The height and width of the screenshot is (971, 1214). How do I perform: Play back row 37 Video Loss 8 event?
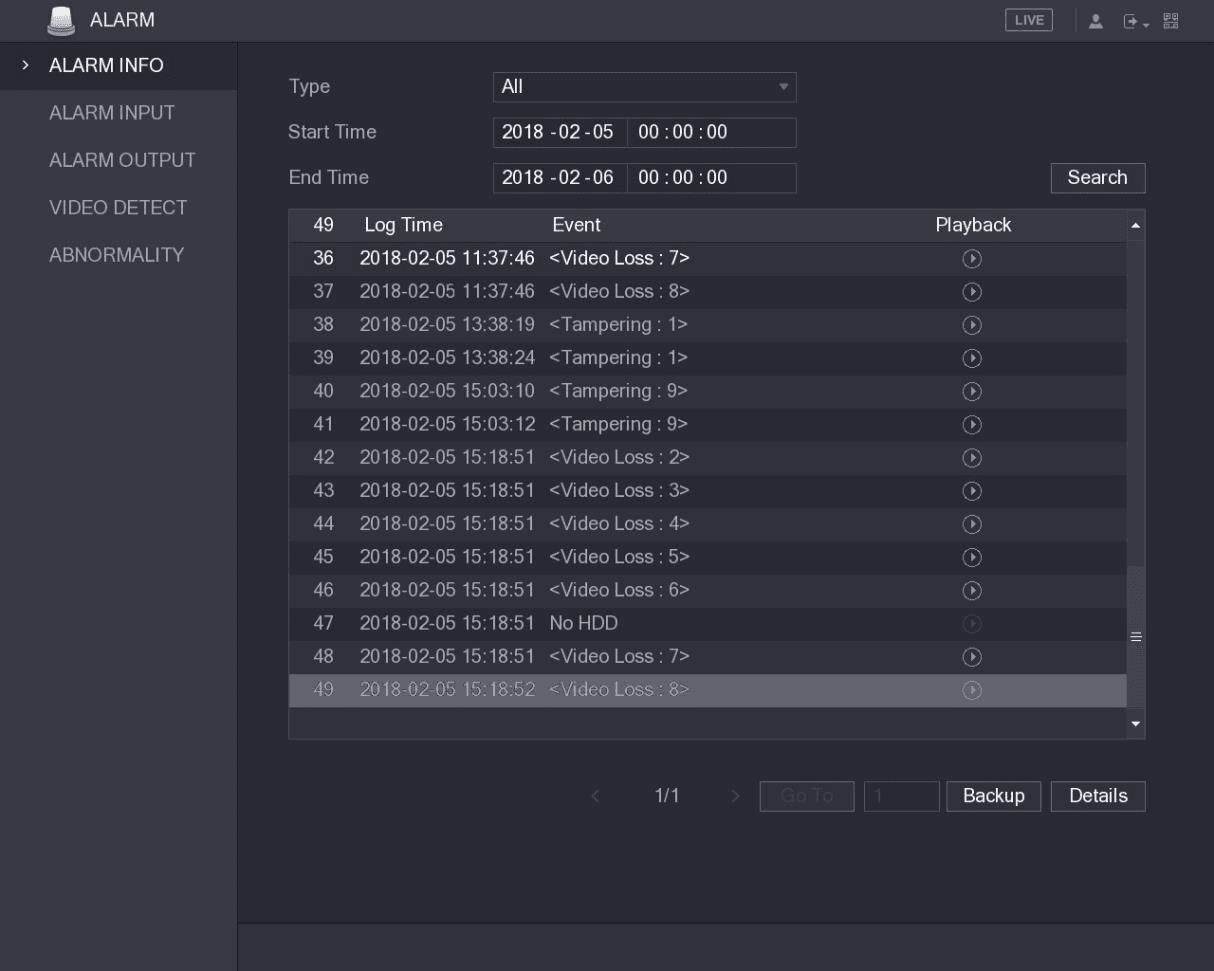(970, 292)
